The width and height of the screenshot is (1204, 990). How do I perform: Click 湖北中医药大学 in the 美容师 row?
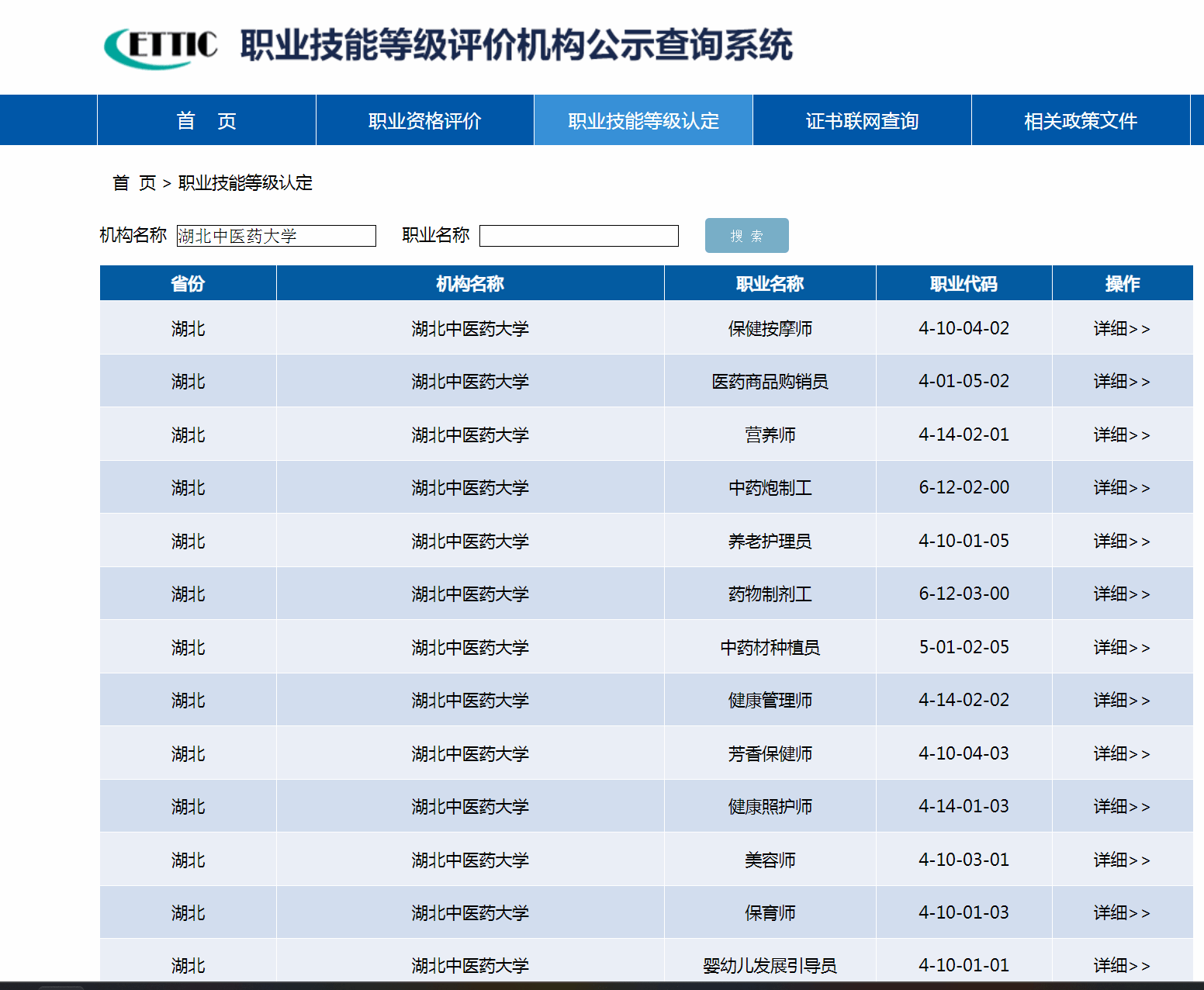(470, 860)
